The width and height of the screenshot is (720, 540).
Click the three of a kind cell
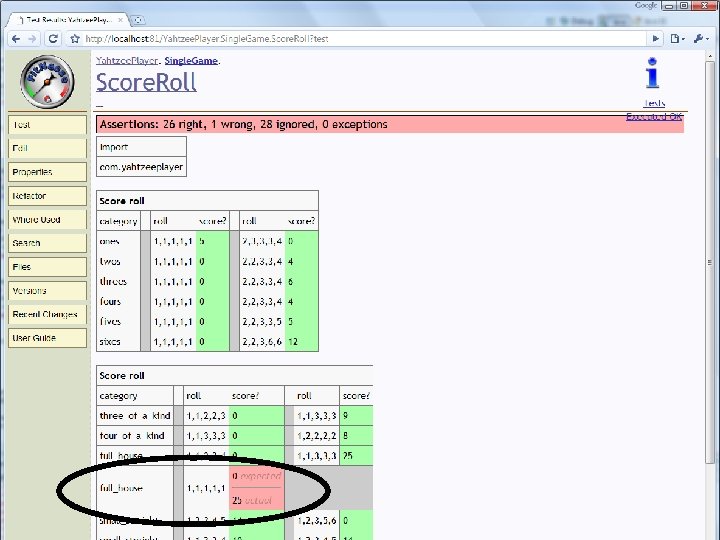pyautogui.click(x=135, y=416)
